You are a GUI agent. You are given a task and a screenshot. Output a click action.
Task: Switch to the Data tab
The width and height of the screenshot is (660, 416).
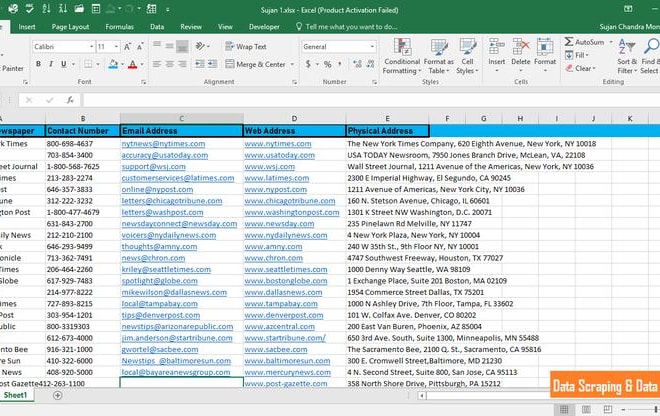click(157, 27)
